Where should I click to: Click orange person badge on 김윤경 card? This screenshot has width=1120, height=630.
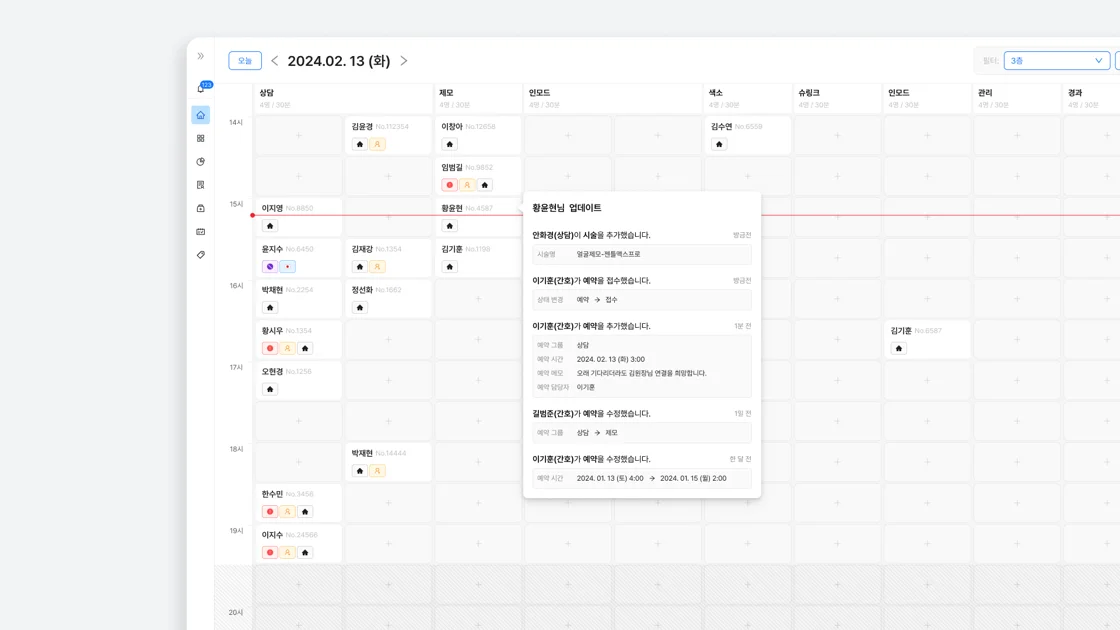[x=377, y=144]
